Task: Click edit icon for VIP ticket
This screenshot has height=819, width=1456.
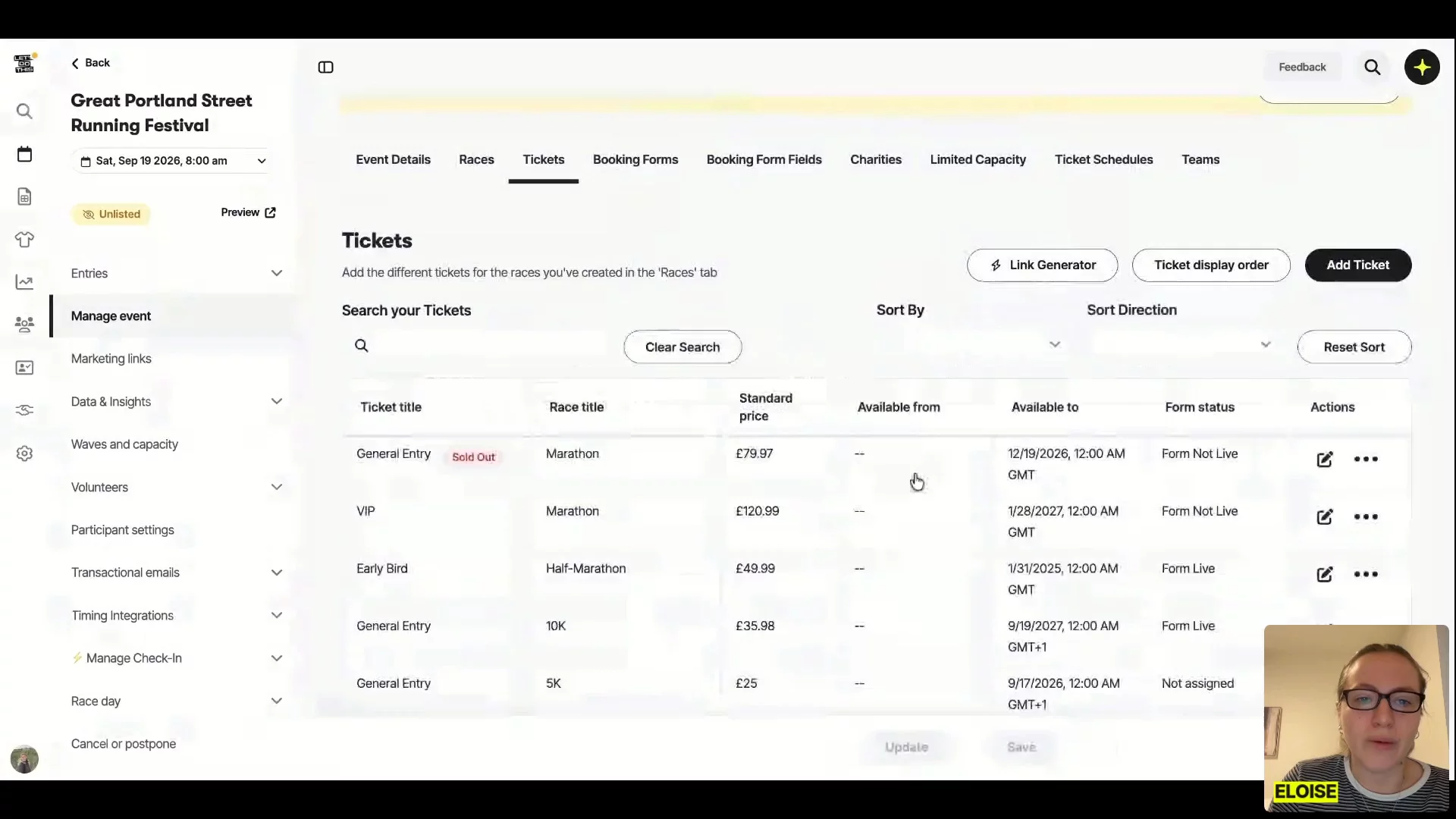Action: (x=1324, y=517)
